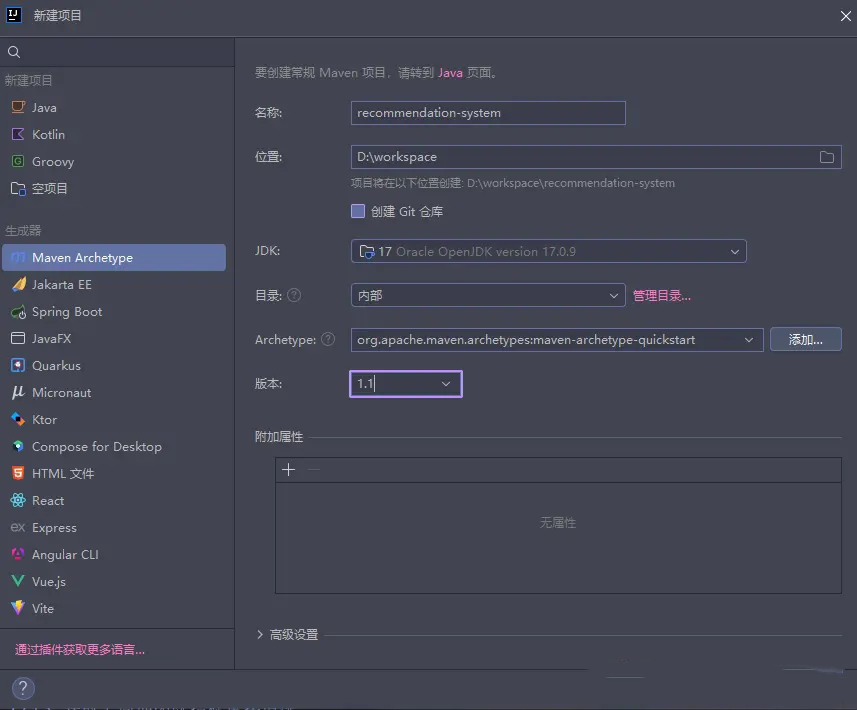The width and height of the screenshot is (857, 710).
Task: Choose Jakarta EE generator
Action: click(x=114, y=284)
